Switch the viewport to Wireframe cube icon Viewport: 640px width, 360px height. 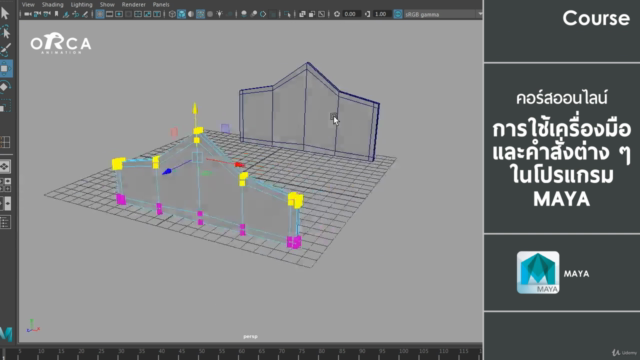tap(172, 14)
